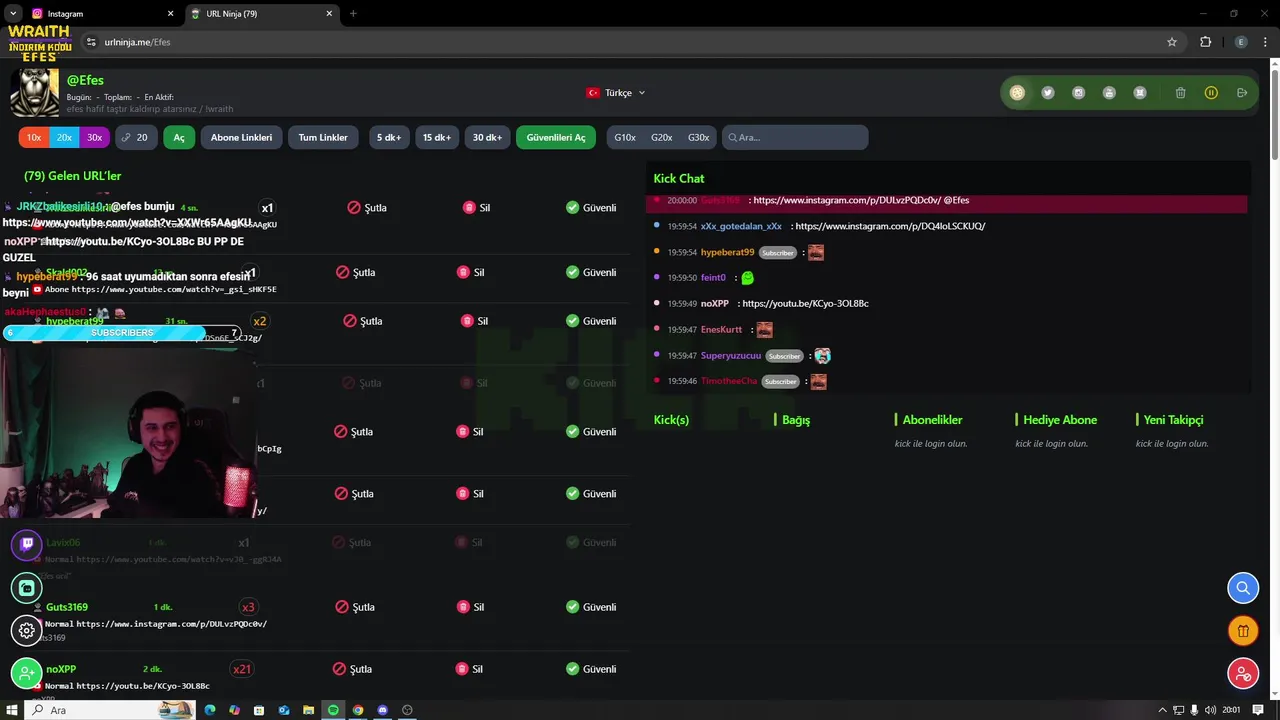1280x720 pixels.
Task: Open the Chrome three-dot menu
Action: (x=1266, y=42)
